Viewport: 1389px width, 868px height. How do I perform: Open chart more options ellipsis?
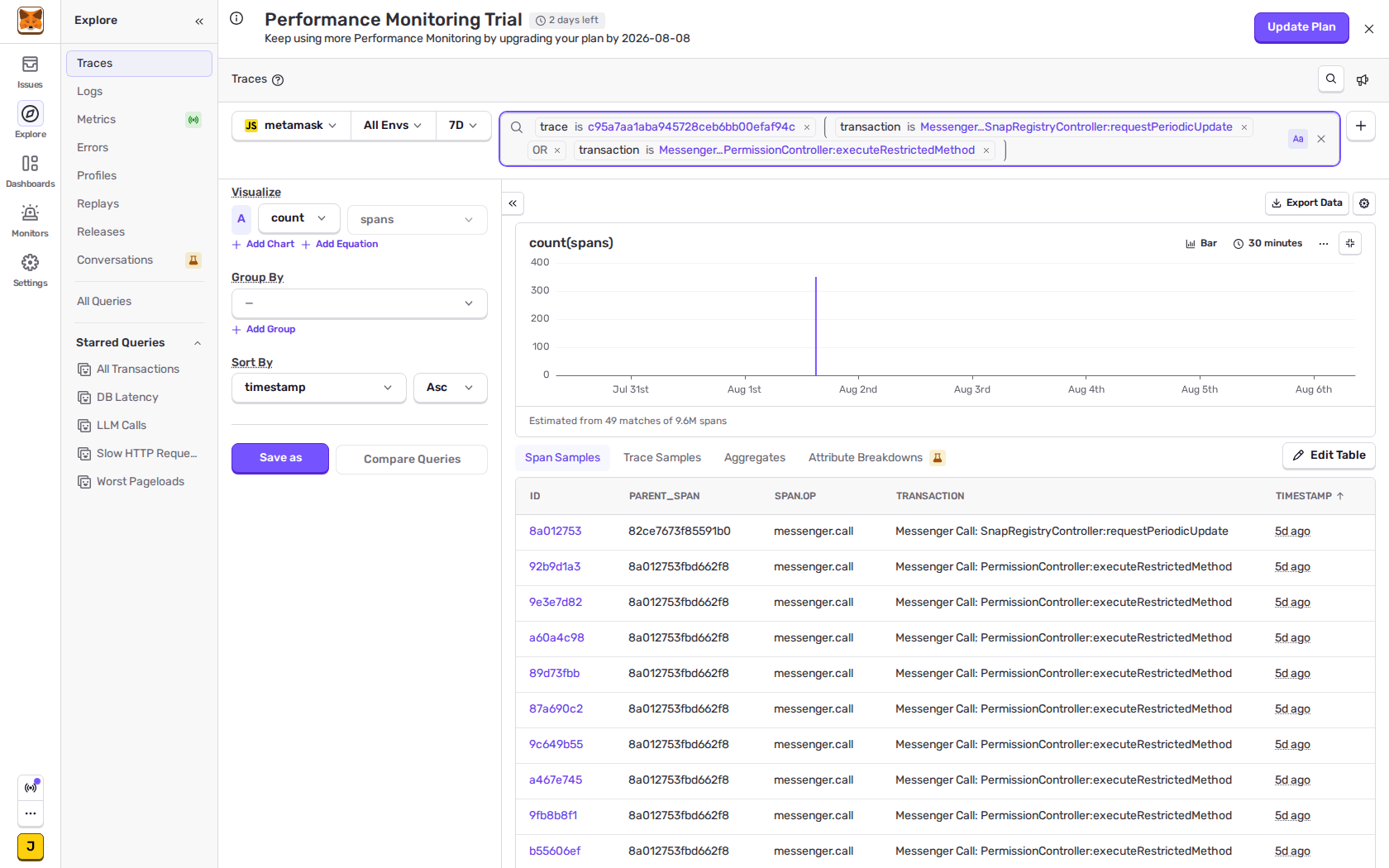pos(1324,244)
